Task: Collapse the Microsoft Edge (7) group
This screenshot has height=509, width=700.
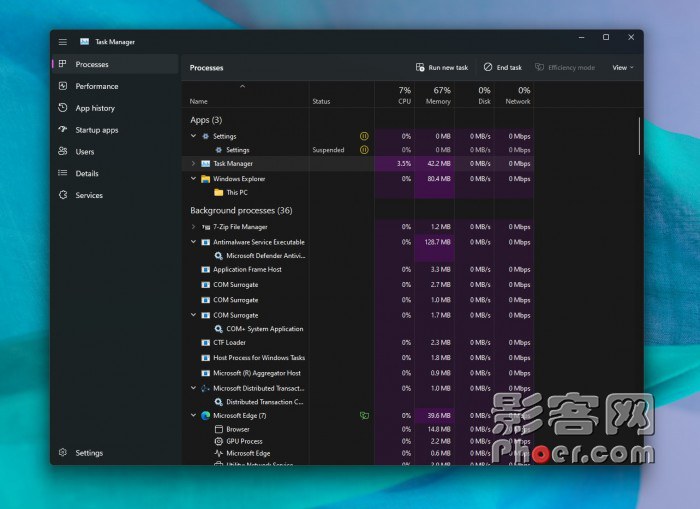Action: coord(193,415)
